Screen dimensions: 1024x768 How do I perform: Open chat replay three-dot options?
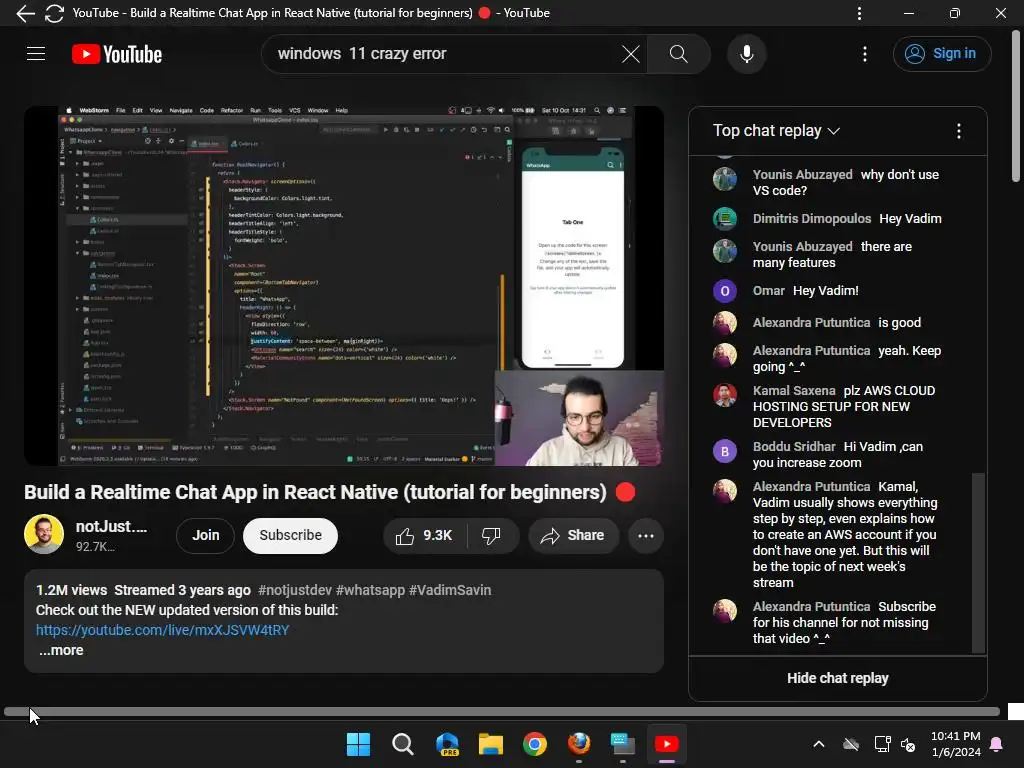[959, 131]
